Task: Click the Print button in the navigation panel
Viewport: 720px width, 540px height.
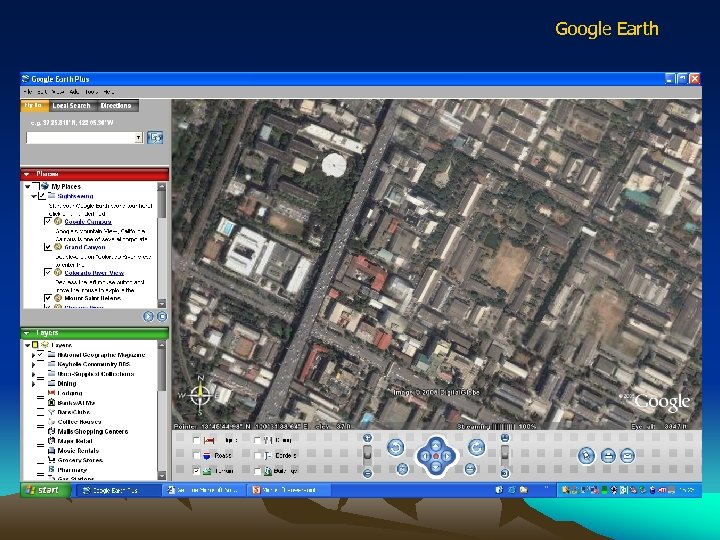Action: pos(608,456)
